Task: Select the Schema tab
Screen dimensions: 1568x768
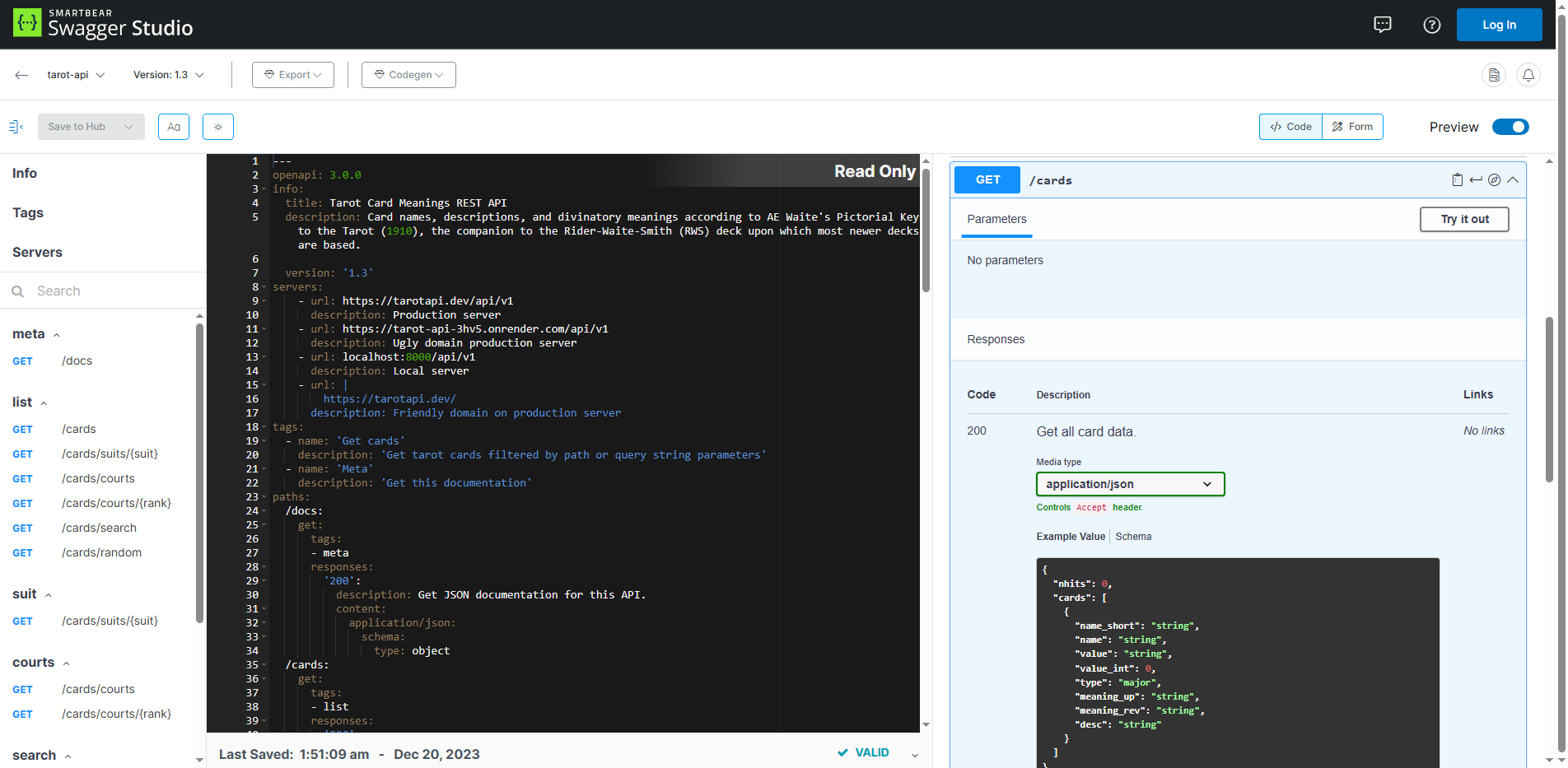Action: 1133,537
